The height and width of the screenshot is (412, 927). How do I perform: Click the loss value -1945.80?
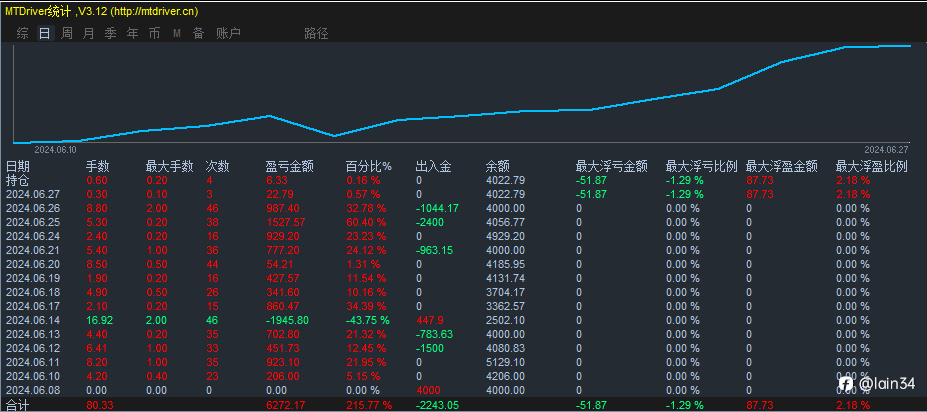pos(286,320)
